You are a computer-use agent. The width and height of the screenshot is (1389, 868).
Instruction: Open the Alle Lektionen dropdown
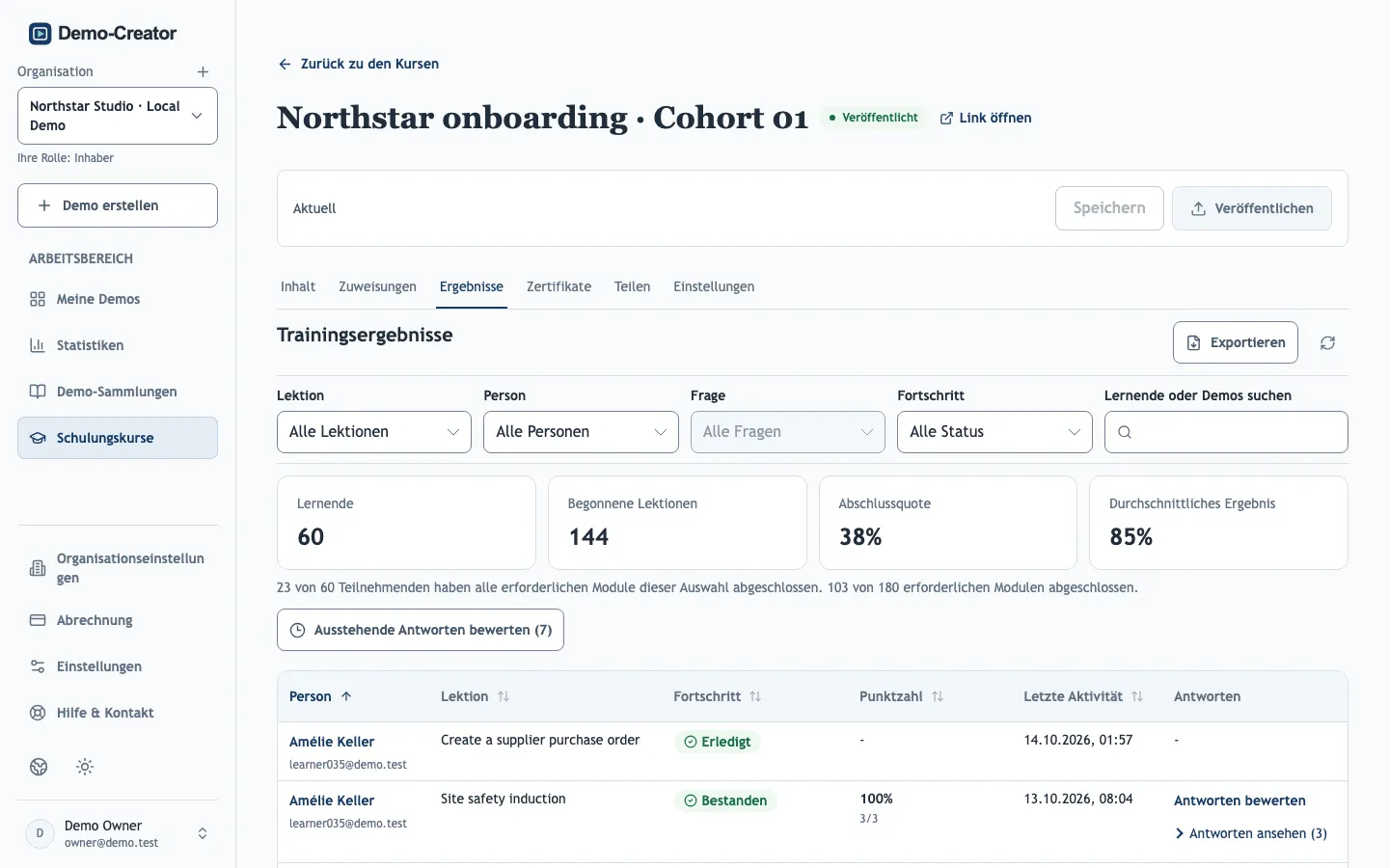[x=374, y=432]
